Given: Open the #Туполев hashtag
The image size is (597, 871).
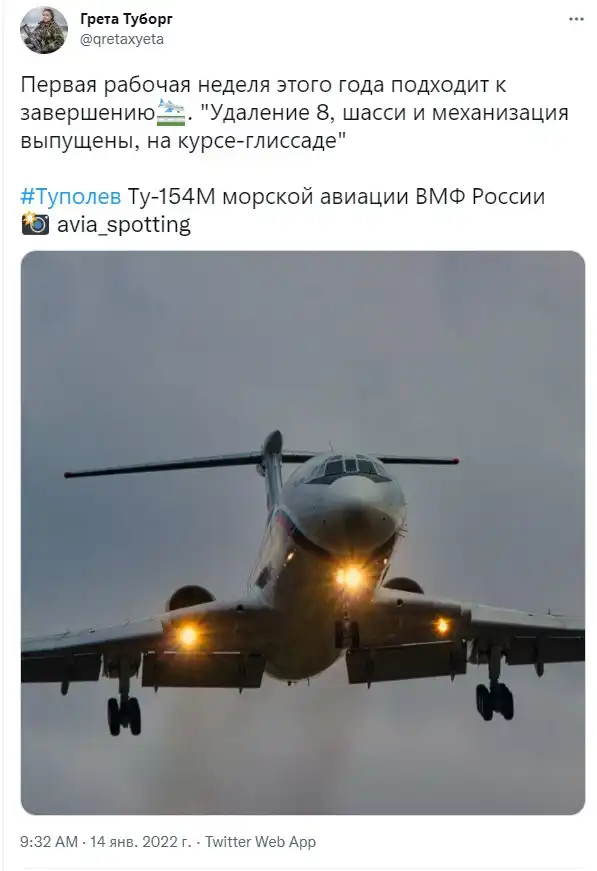Looking at the screenshot, I should (71, 197).
